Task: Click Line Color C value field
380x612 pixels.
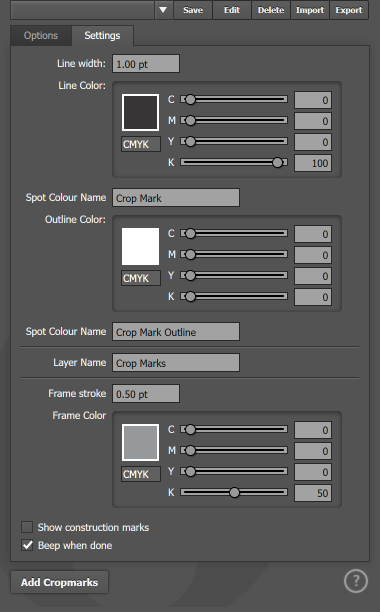Action: click(x=313, y=100)
